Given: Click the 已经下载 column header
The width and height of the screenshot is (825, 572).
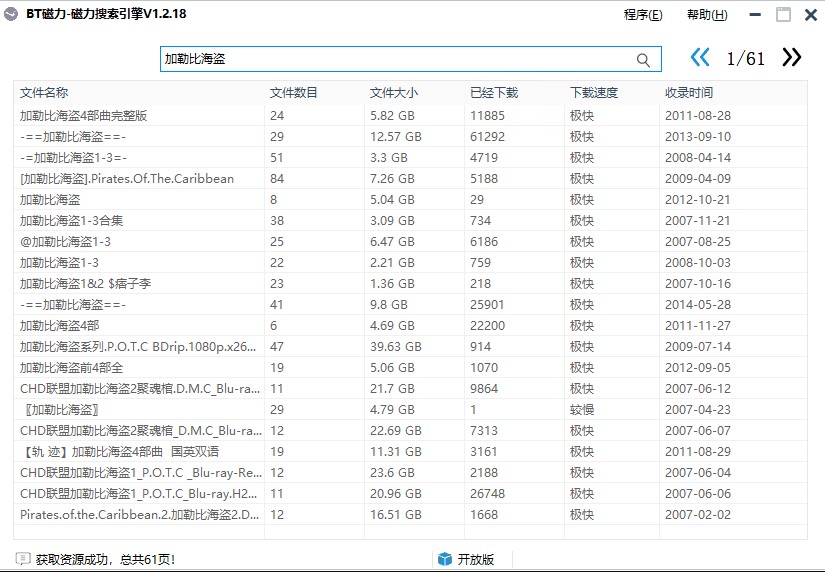Looking at the screenshot, I should coord(494,93).
